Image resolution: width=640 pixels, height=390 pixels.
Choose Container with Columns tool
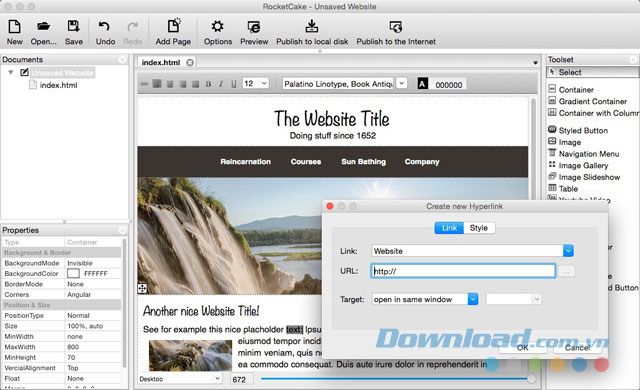(x=593, y=113)
